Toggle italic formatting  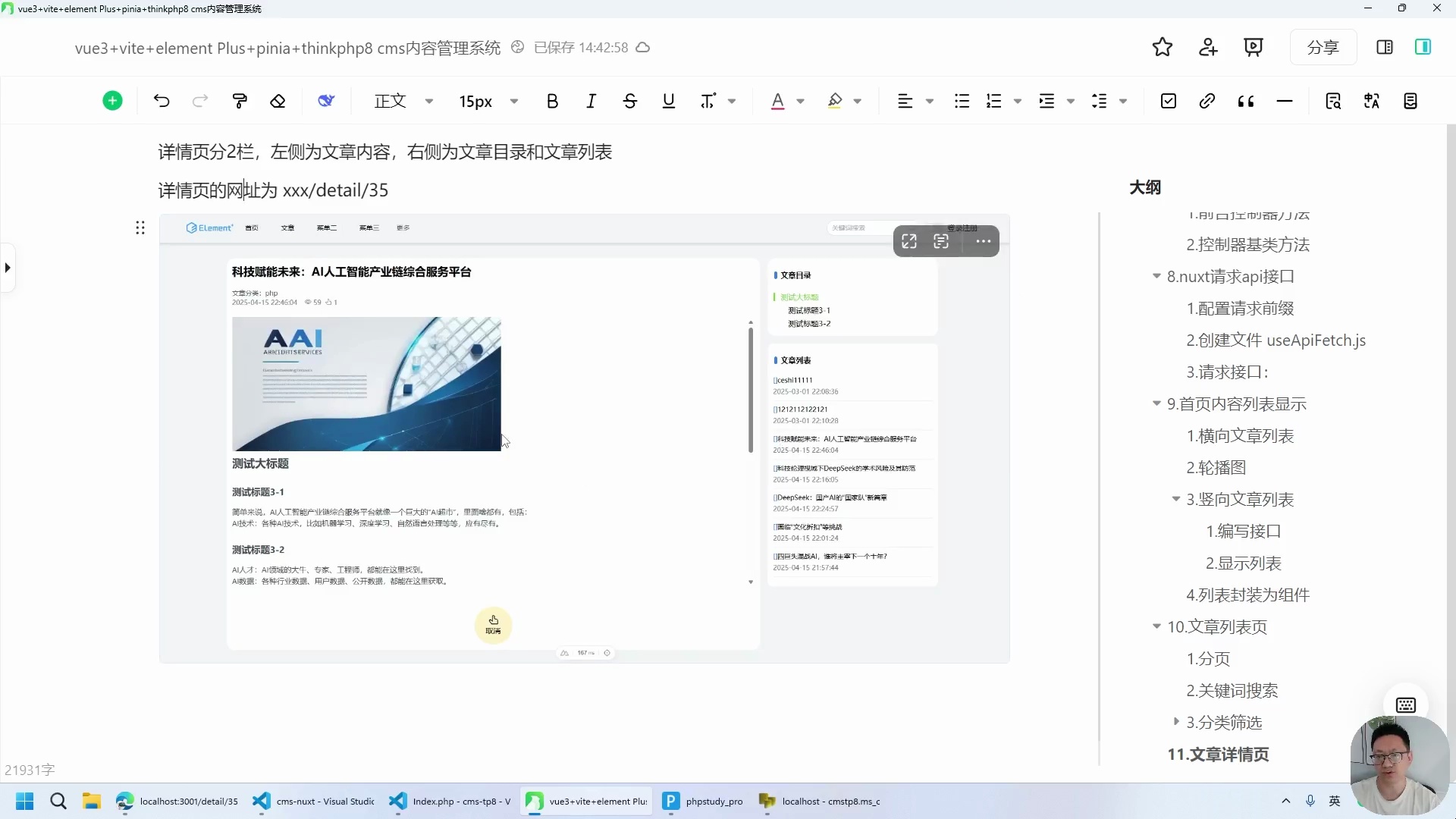591,101
